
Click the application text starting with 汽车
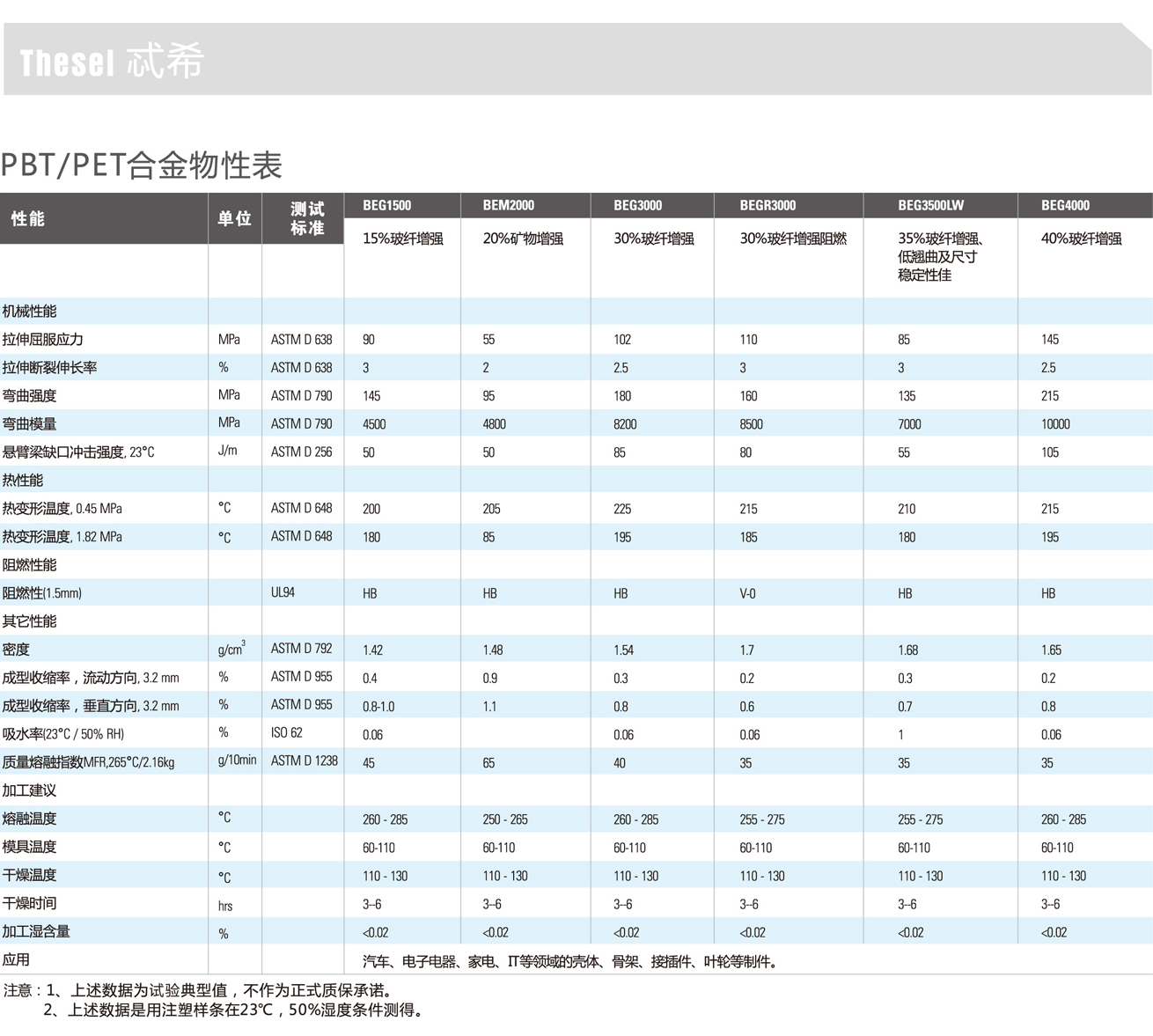(570, 962)
